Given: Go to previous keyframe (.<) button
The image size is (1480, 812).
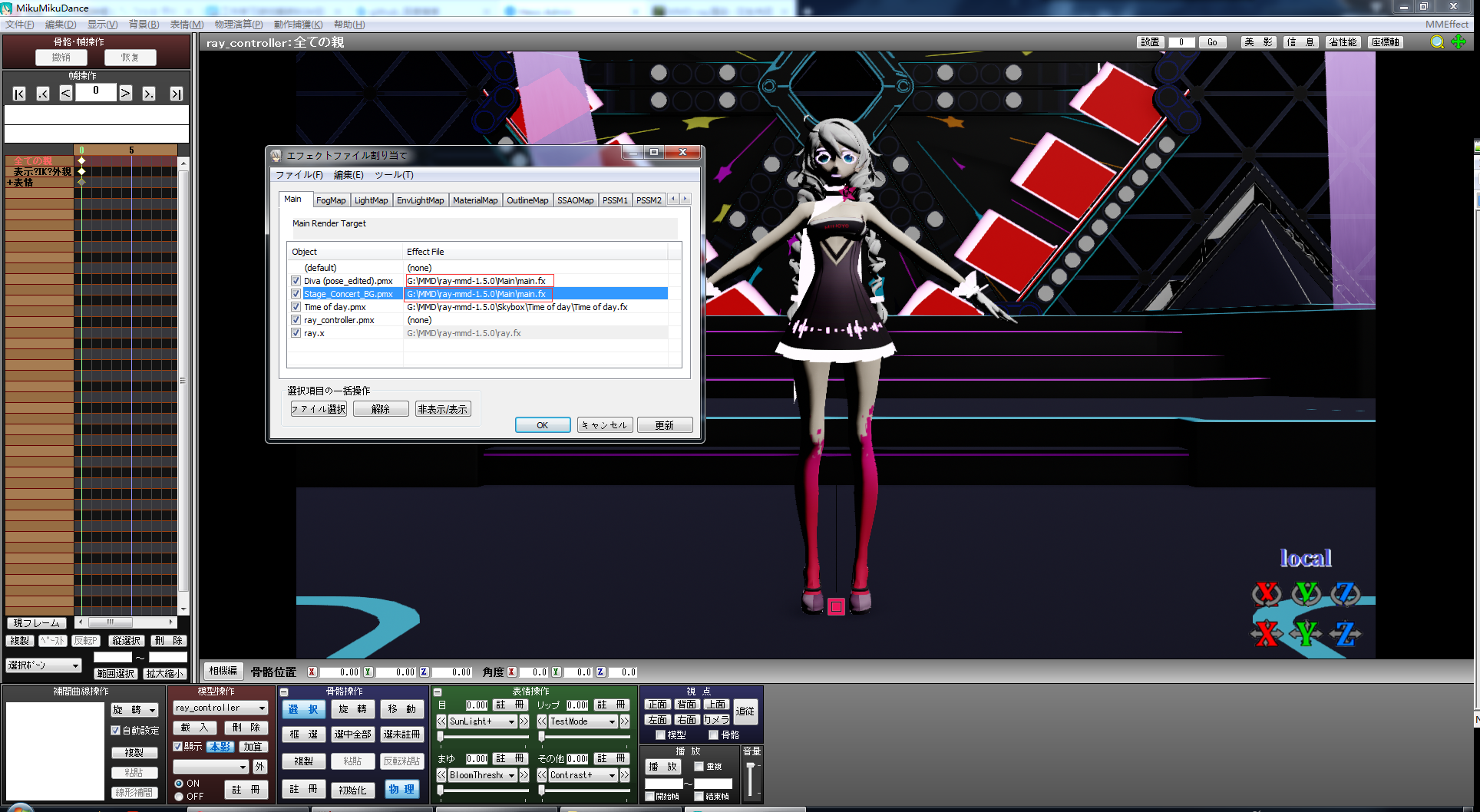Looking at the screenshot, I should coord(43,94).
